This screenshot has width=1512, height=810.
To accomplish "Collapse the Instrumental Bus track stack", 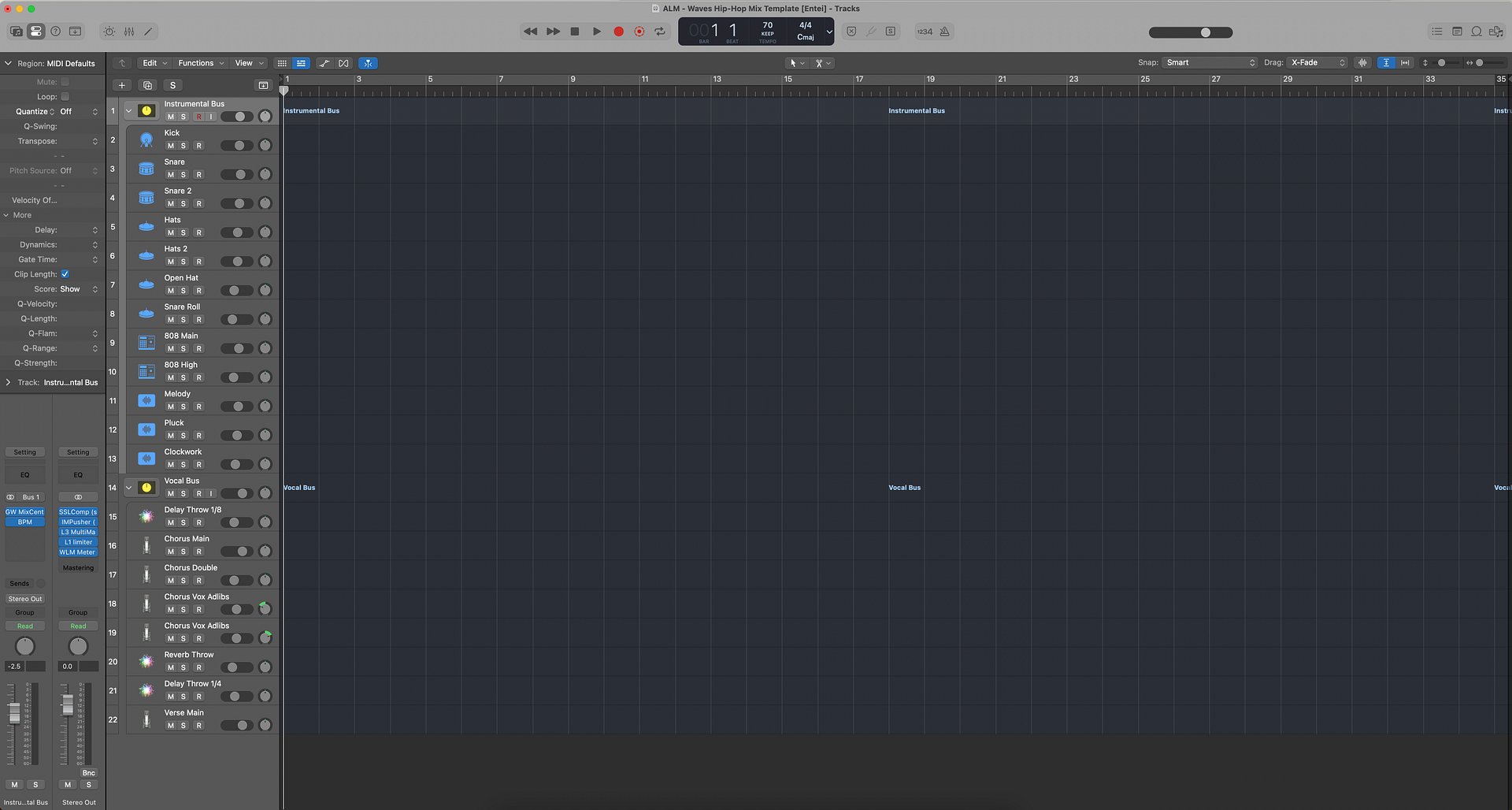I will [129, 111].
